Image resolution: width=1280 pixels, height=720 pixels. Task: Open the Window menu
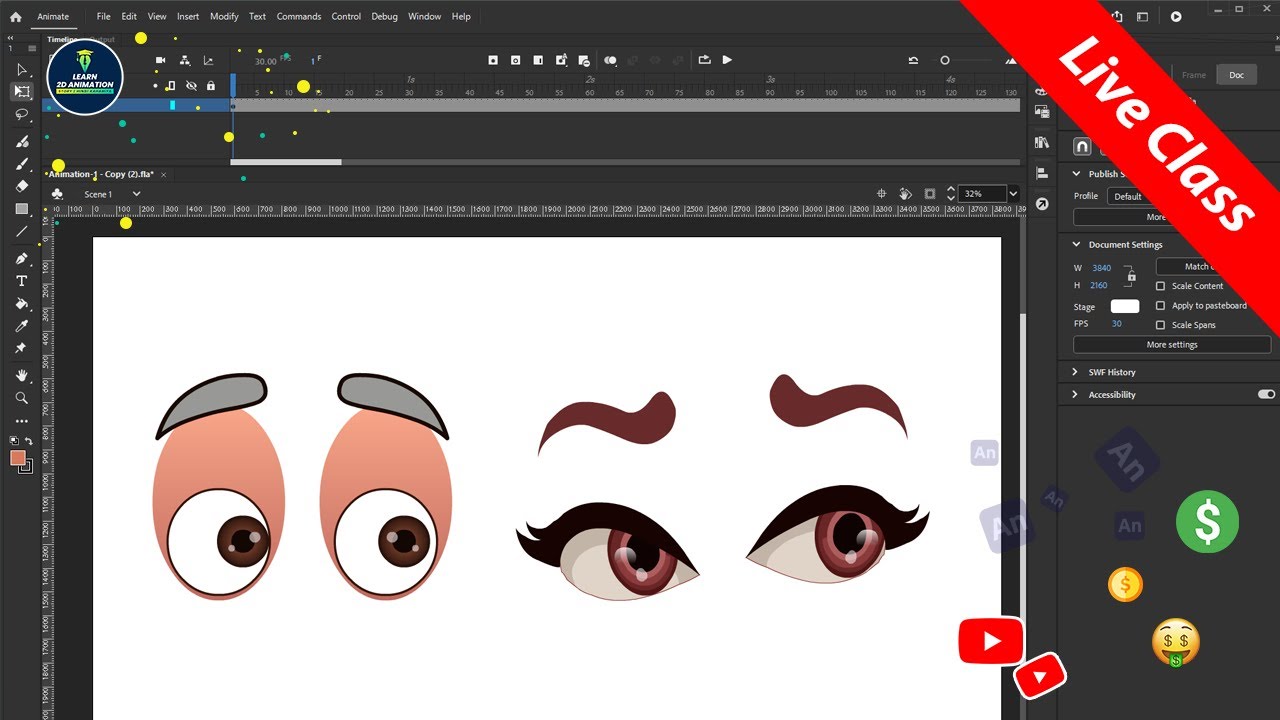click(425, 16)
